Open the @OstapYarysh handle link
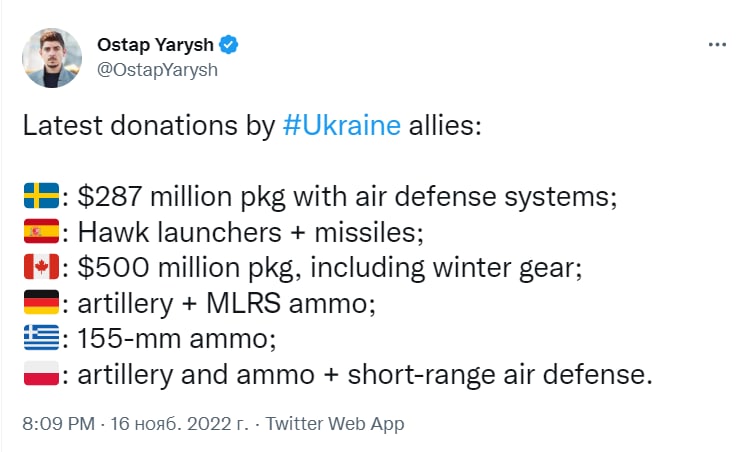 (x=157, y=70)
